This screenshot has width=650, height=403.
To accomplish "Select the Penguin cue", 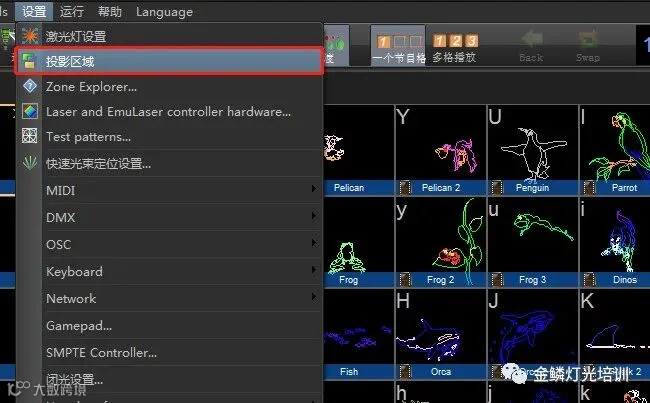I will pos(533,149).
